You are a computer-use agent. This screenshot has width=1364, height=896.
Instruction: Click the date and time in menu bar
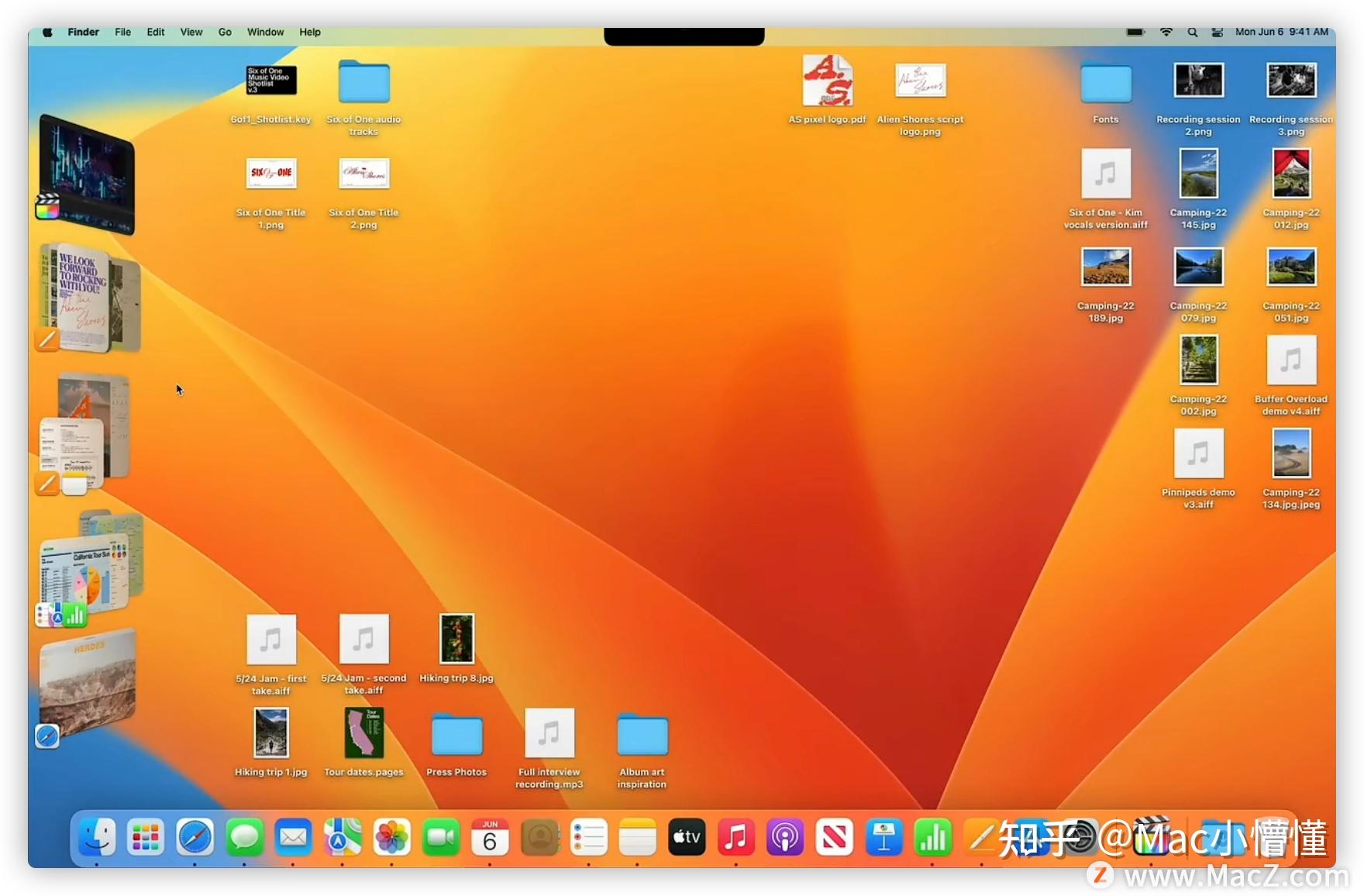(1282, 32)
